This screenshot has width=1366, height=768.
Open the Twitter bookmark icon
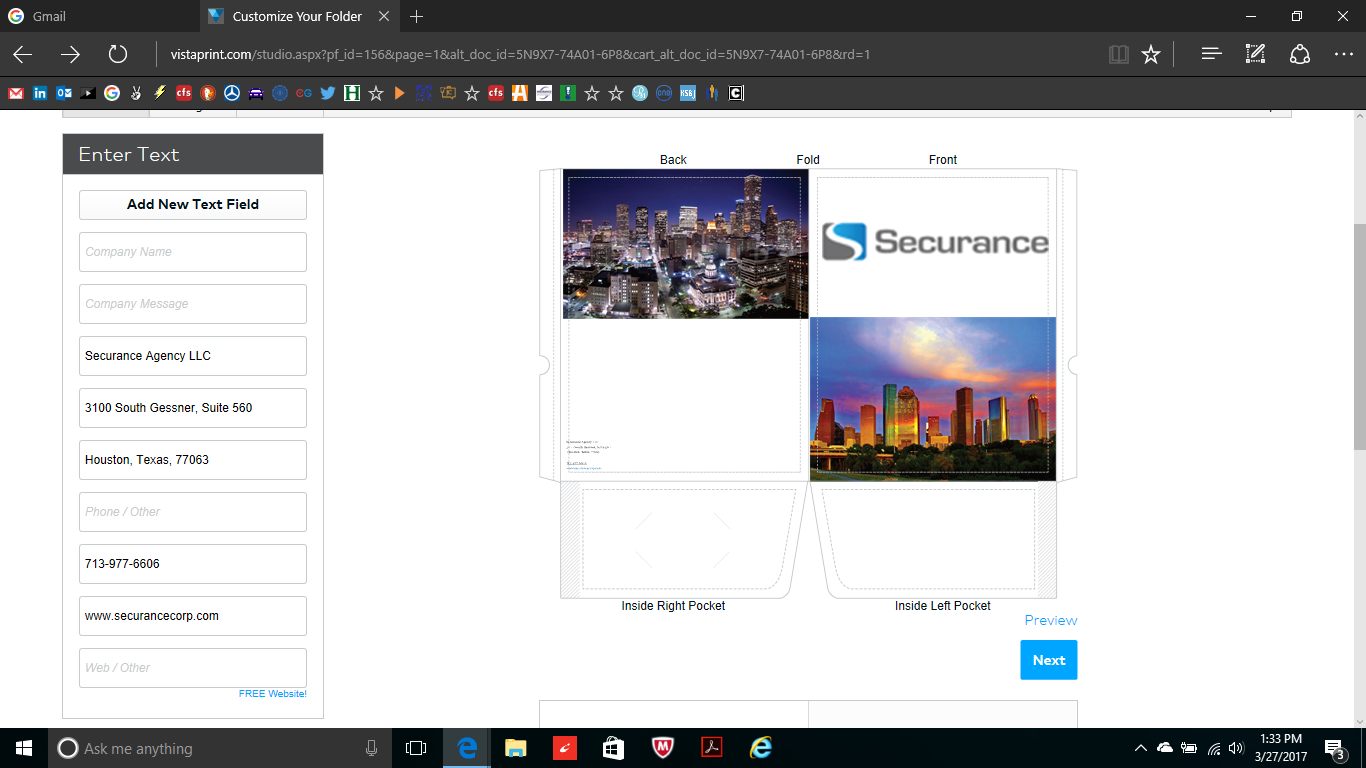point(327,93)
